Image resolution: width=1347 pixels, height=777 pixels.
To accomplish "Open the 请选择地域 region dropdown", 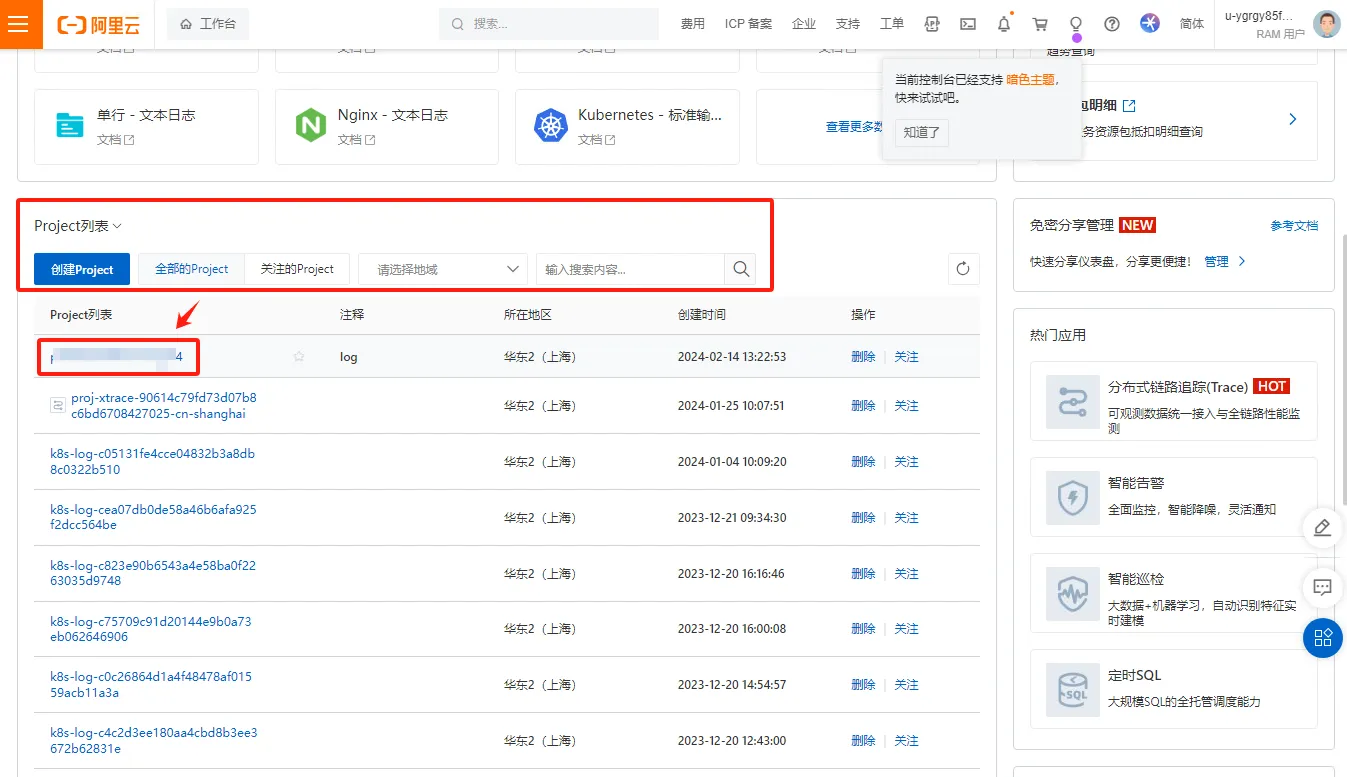I will pos(442,269).
